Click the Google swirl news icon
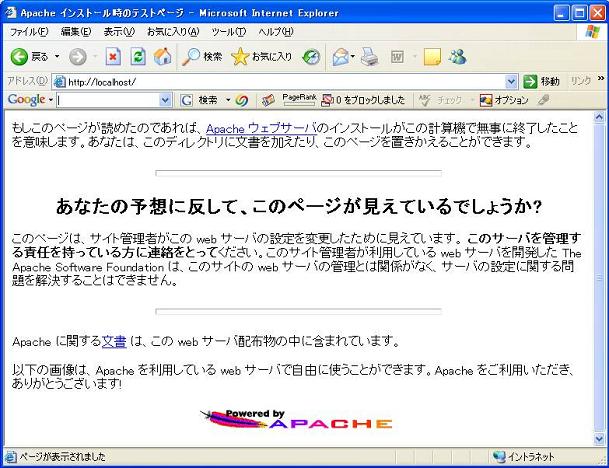Viewport: 609px width, 468px height. [242, 101]
